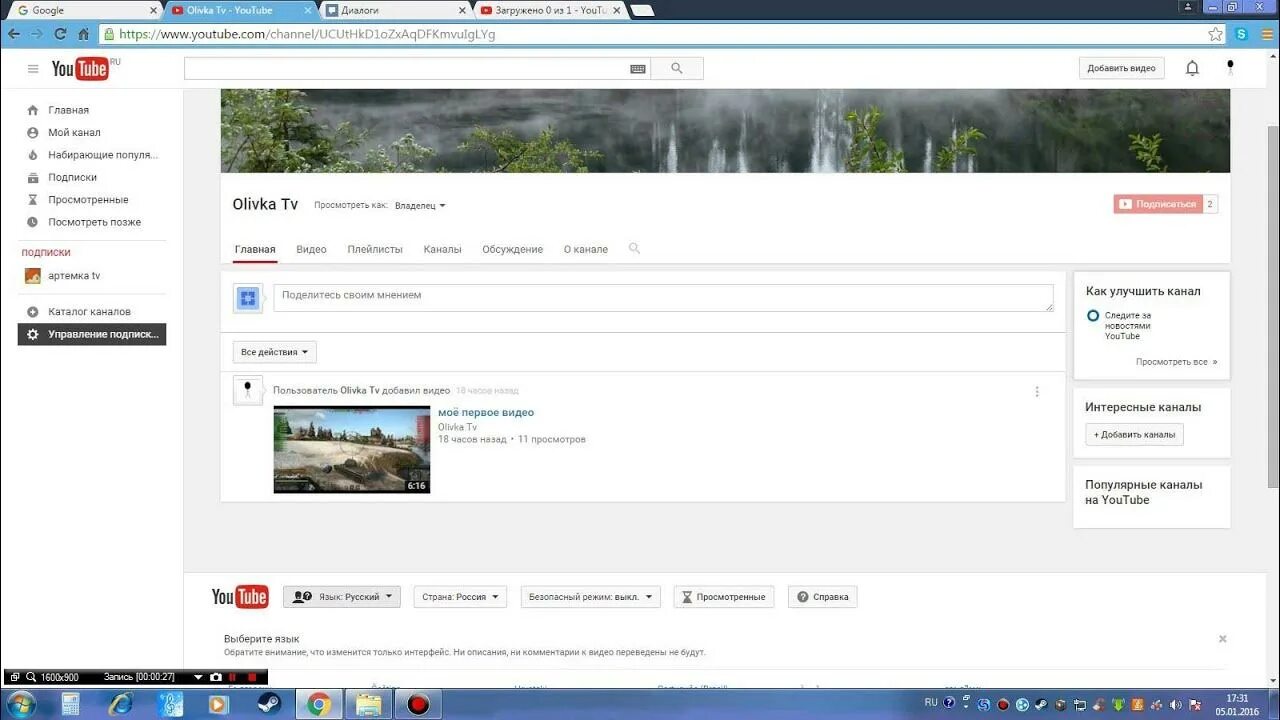Viewport: 1280px width, 720px height.
Task: Click the 'Подписаться' subscribe button
Action: click(x=1157, y=204)
